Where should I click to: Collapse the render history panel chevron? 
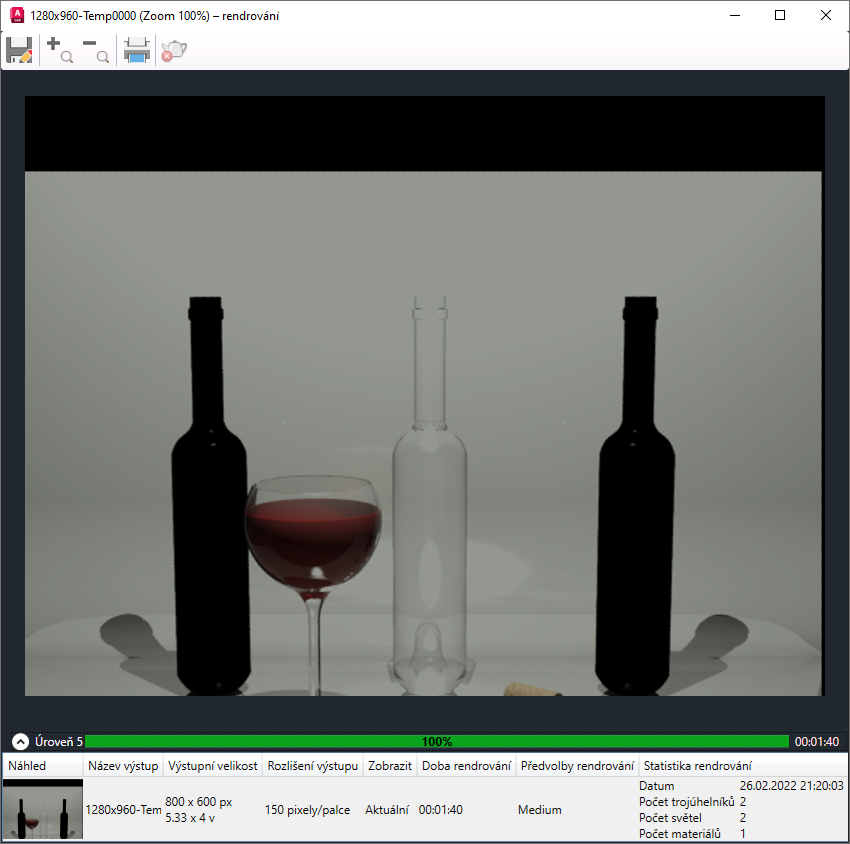coord(20,741)
